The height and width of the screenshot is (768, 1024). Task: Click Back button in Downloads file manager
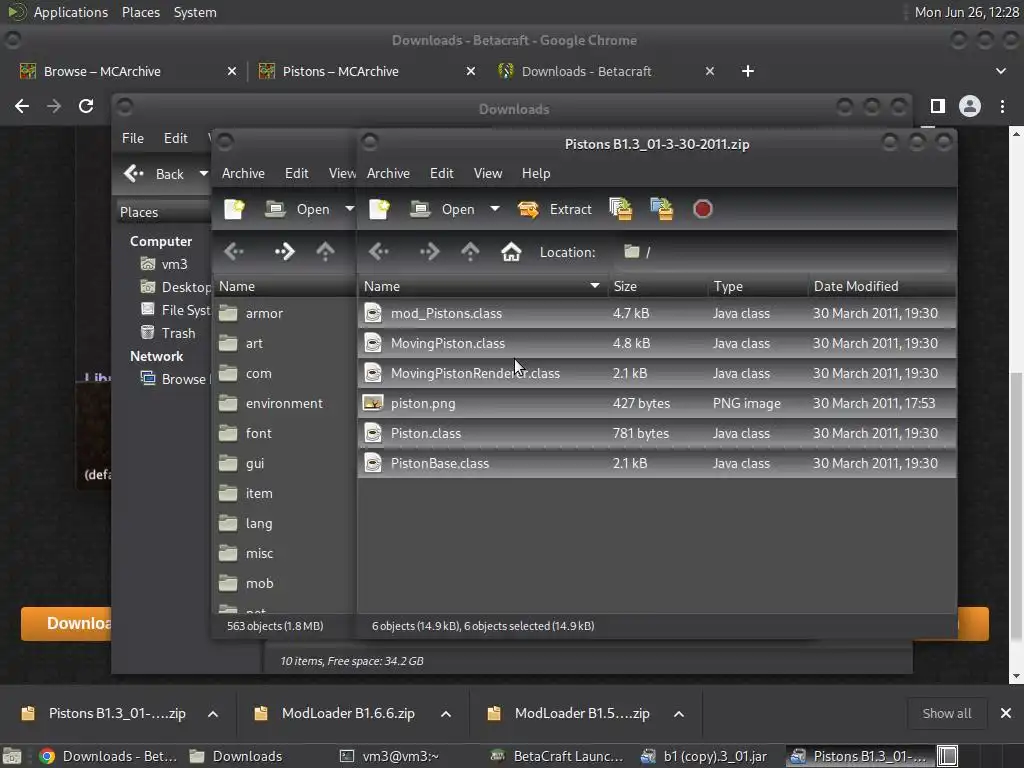click(x=154, y=174)
